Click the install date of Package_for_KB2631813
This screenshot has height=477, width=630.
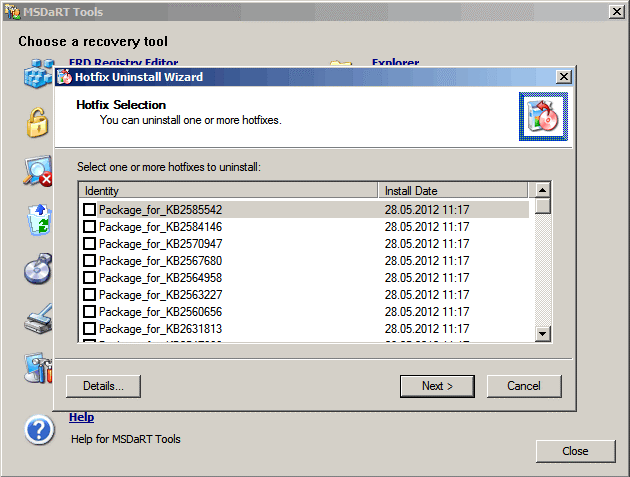click(427, 329)
